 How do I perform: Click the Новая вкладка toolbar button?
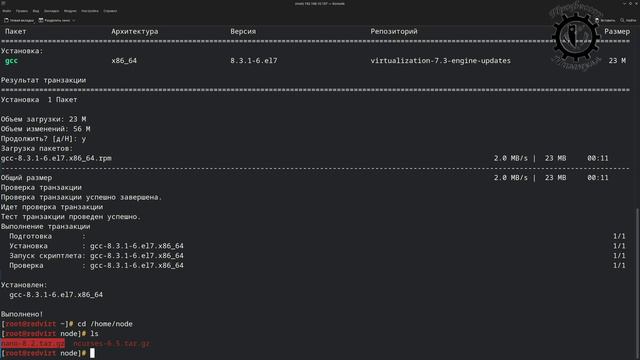19,20
